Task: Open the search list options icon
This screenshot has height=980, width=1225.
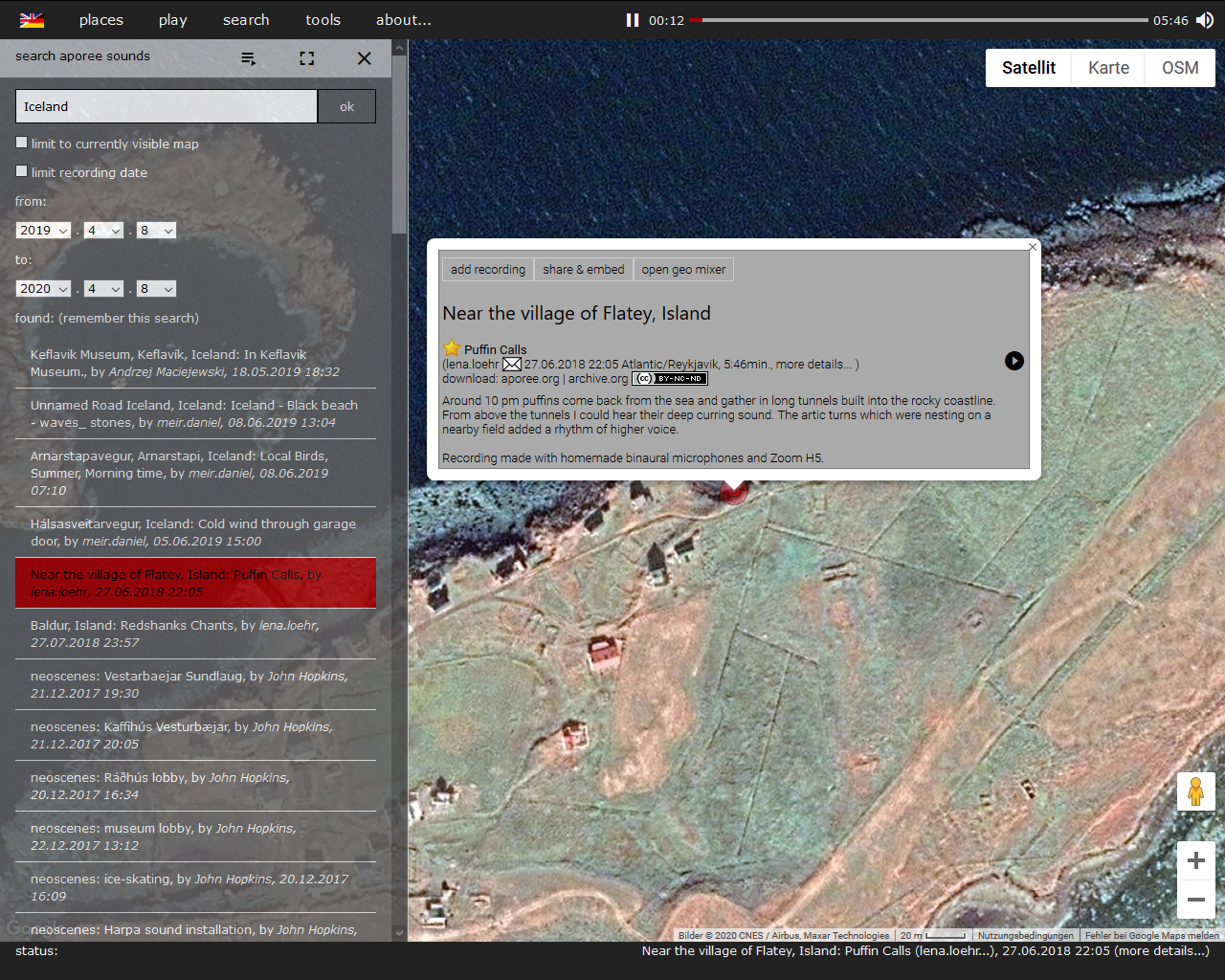Action: pyautogui.click(x=249, y=58)
